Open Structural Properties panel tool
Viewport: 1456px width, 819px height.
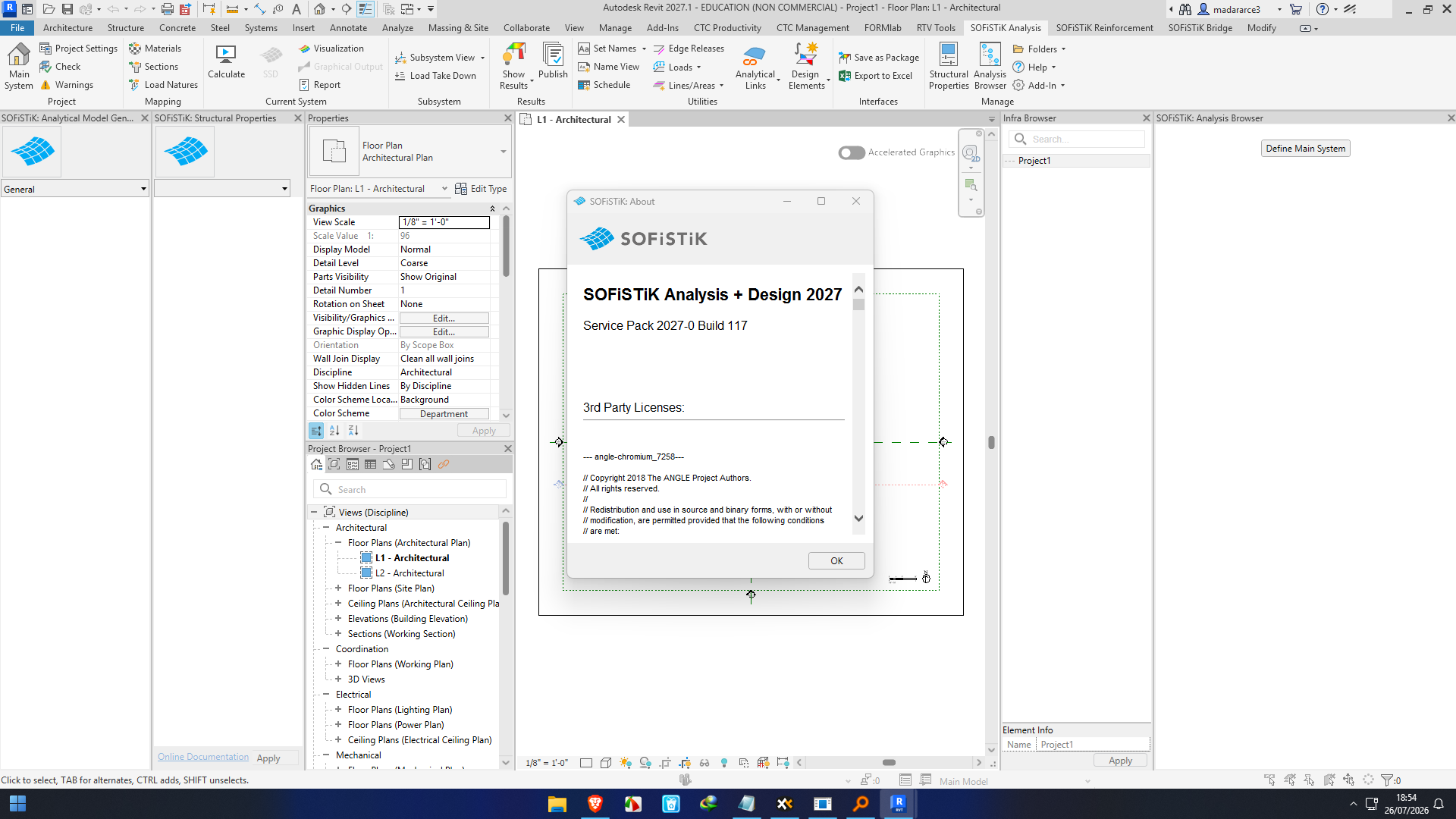click(x=949, y=66)
